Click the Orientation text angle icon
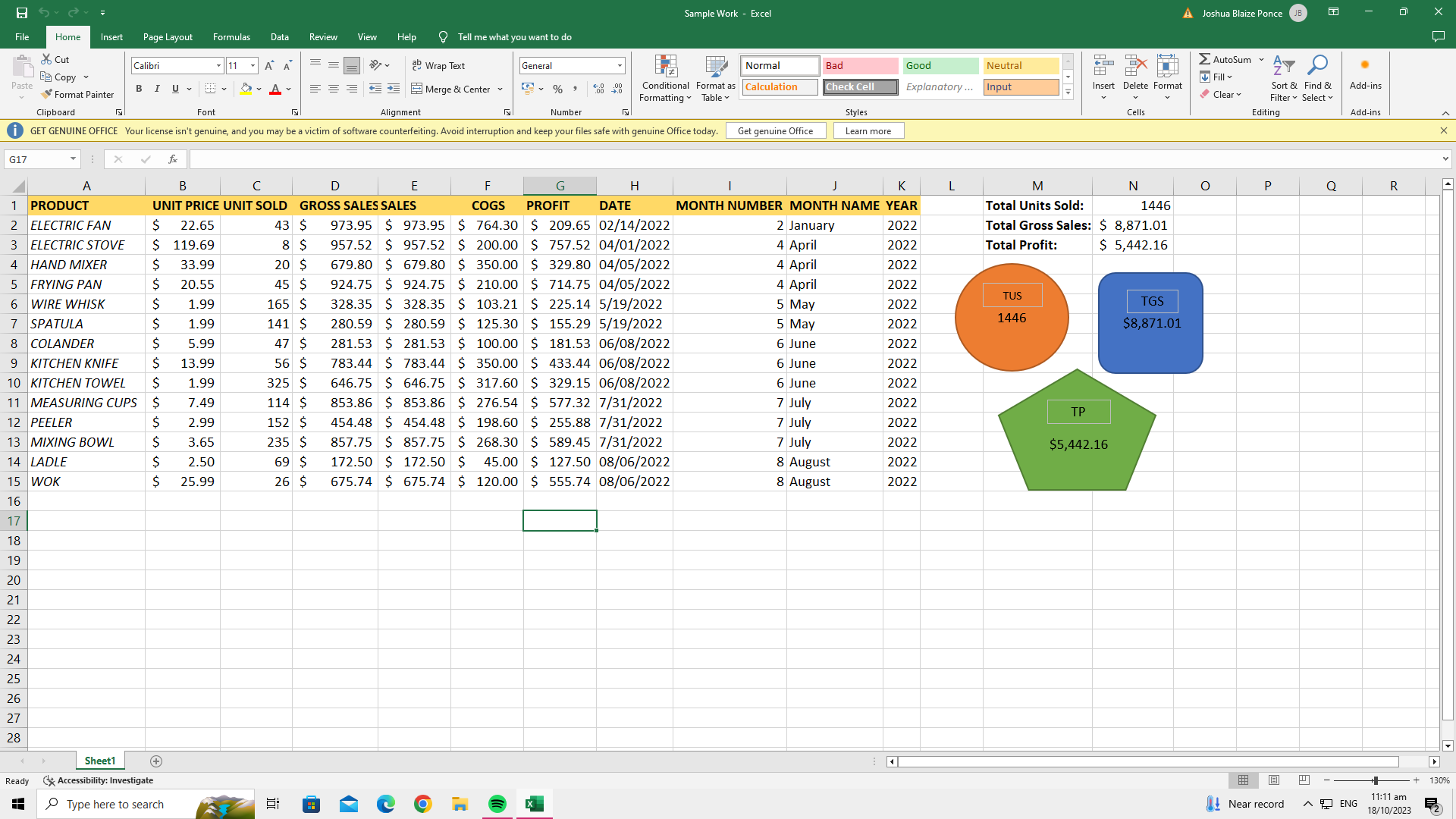Viewport: 1456px width, 819px height. point(375,65)
